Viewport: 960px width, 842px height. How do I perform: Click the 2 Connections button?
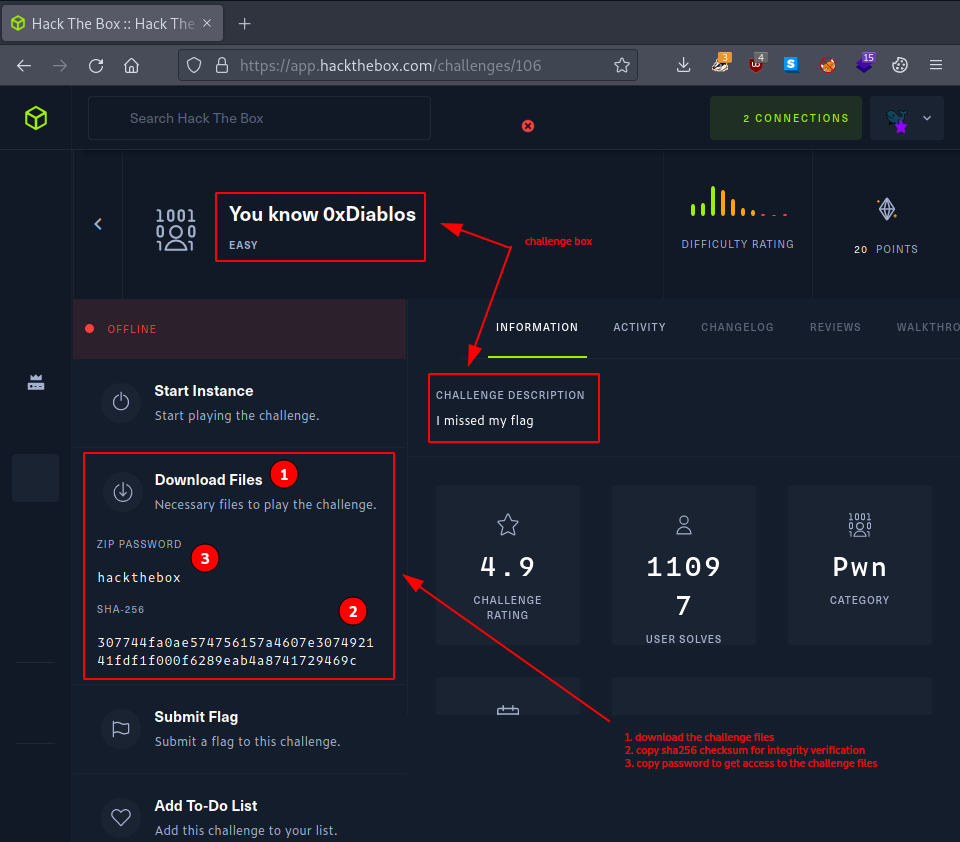(785, 118)
